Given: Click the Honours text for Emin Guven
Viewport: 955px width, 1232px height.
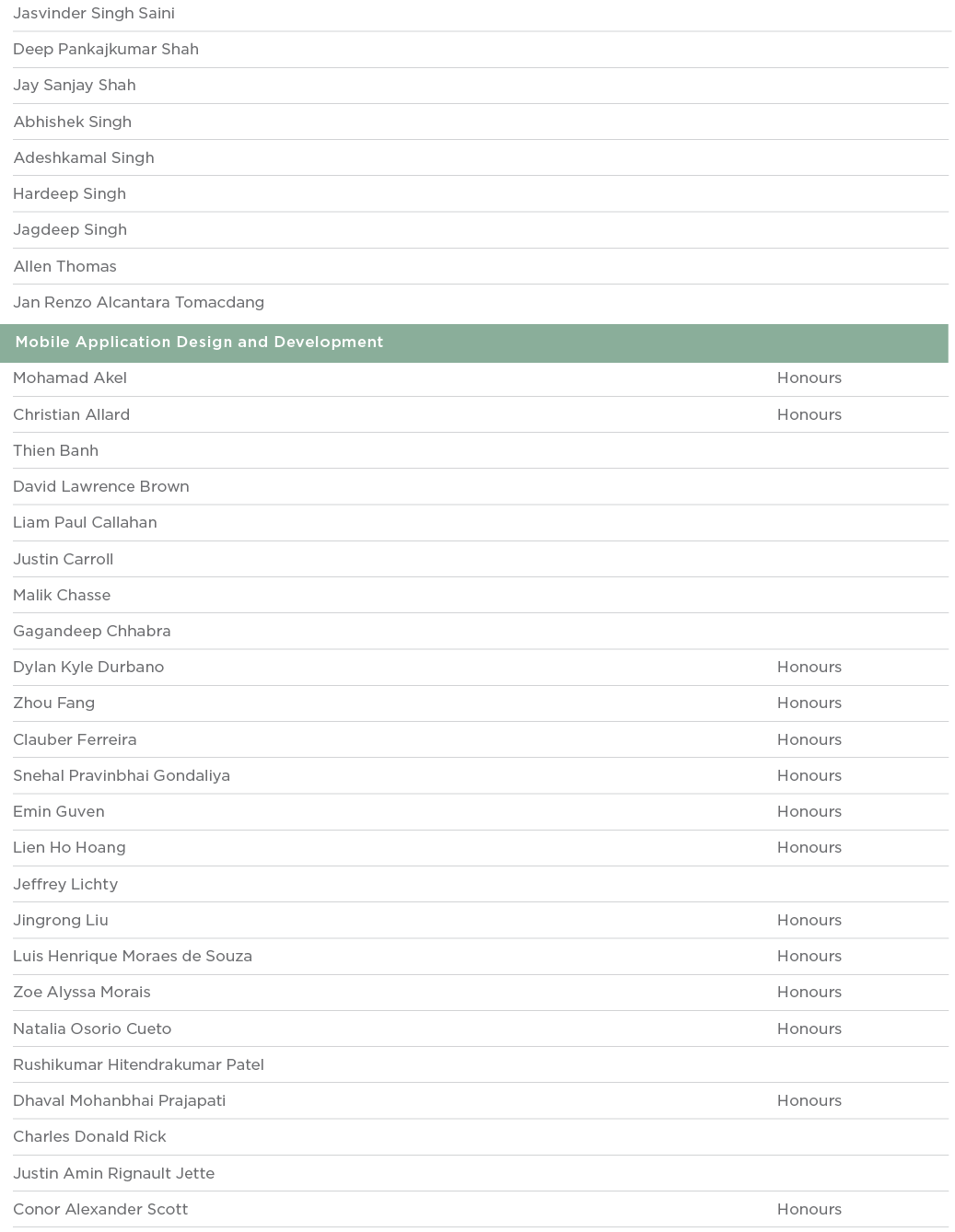Looking at the screenshot, I should (x=809, y=812).
